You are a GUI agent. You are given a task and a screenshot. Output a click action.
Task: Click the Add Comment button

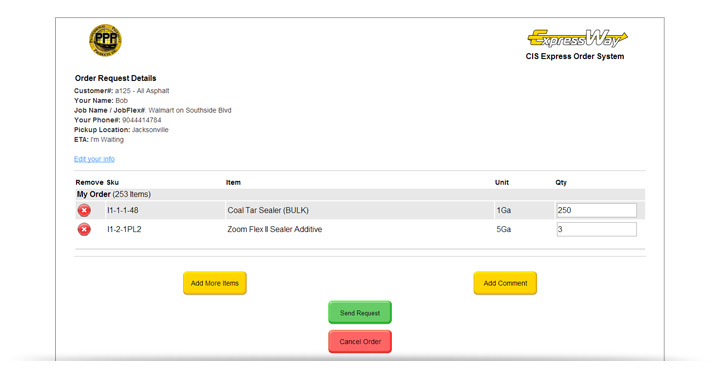click(505, 283)
